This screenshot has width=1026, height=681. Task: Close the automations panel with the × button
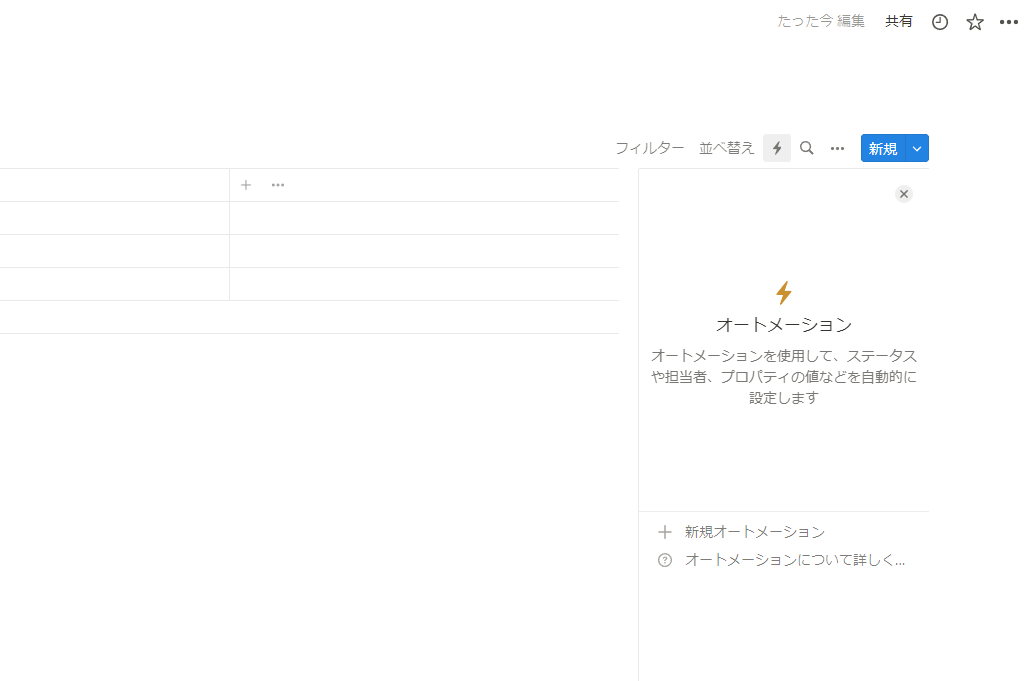pos(904,193)
